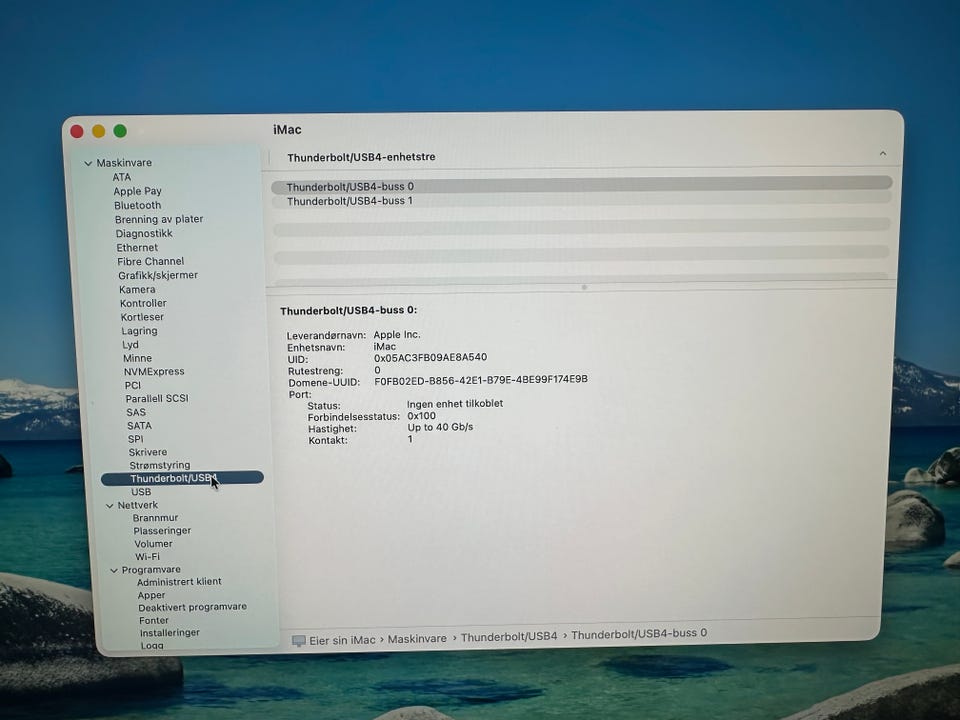
Task: Select Kamera in sidebar
Action: tap(137, 290)
